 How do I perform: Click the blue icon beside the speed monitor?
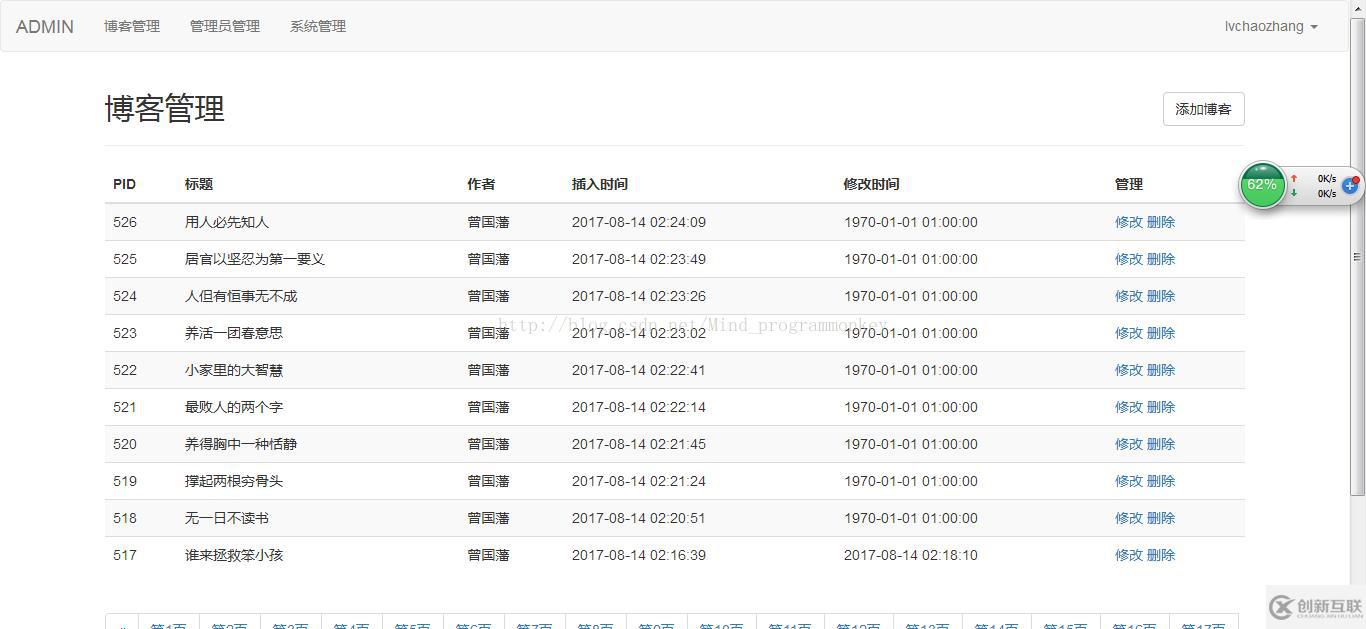1350,185
